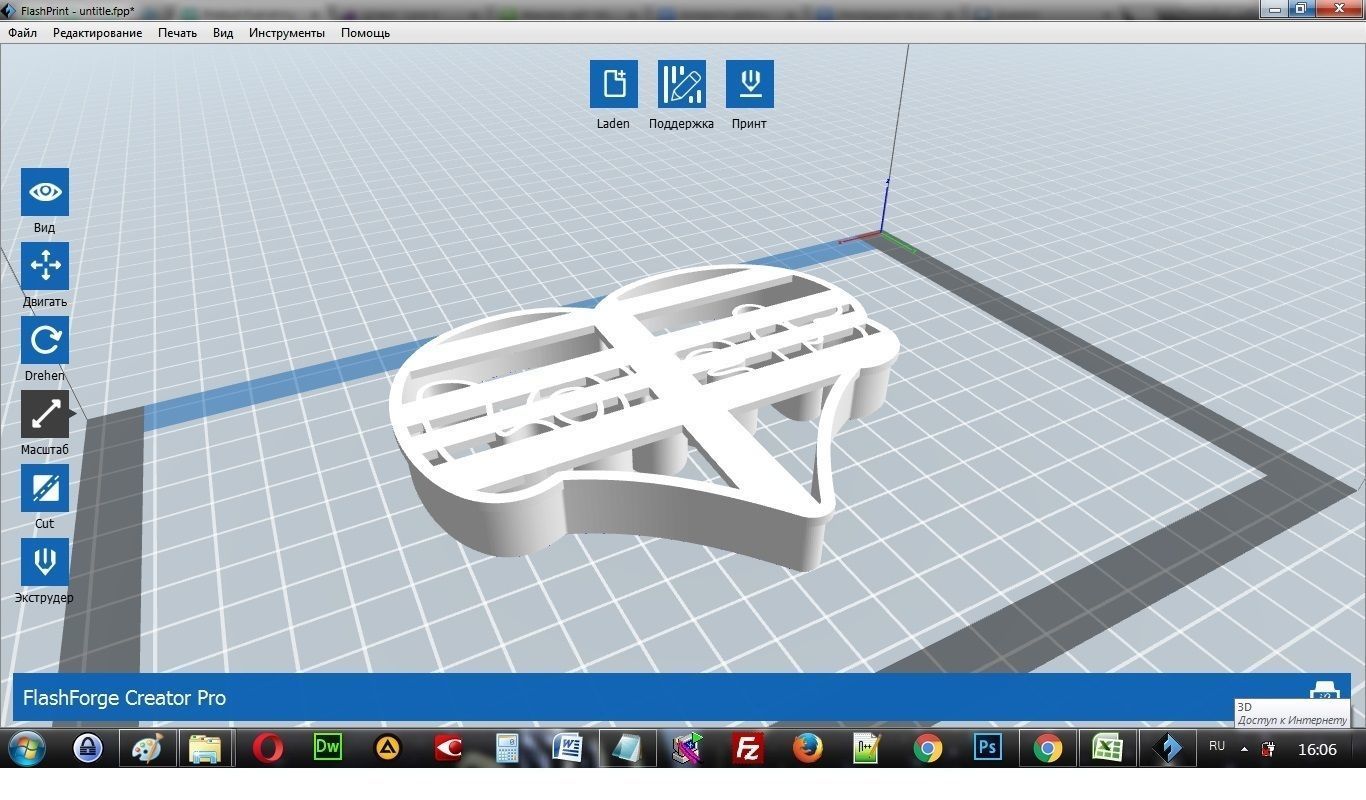Open the Windows Start menu

27,748
